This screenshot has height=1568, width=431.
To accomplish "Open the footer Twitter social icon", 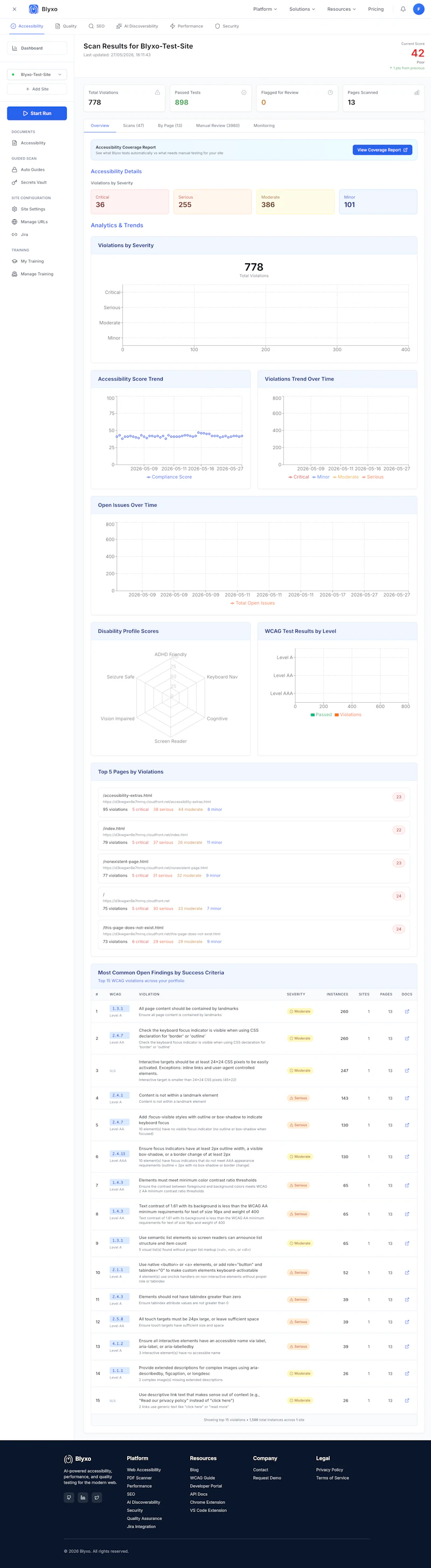I will (97, 1497).
